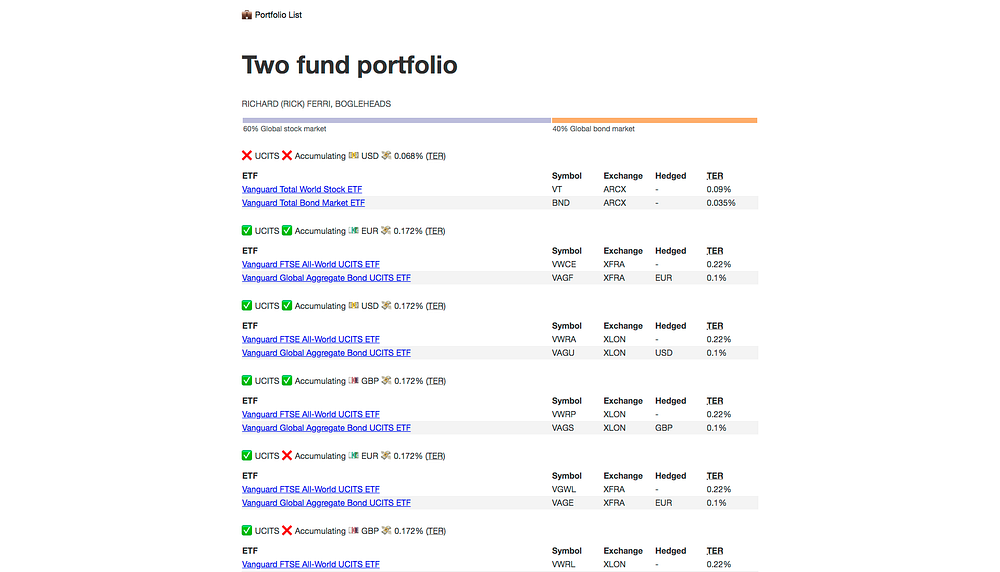Click the green UCITS check in VWRL portfolio
Screen dimensions: 1000x572
click(x=247, y=531)
